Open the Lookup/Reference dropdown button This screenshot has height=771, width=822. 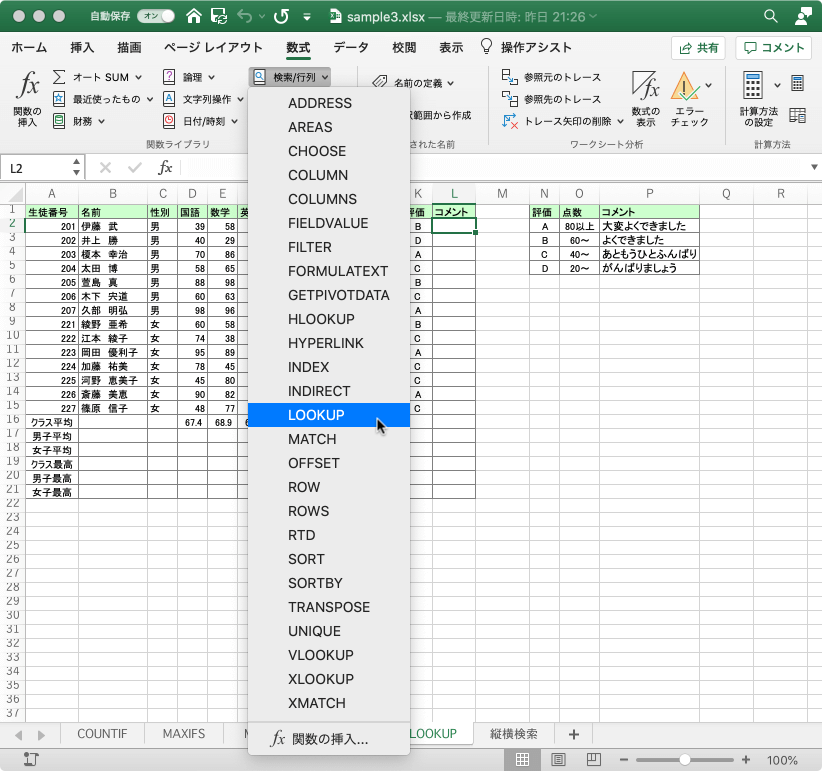290,78
